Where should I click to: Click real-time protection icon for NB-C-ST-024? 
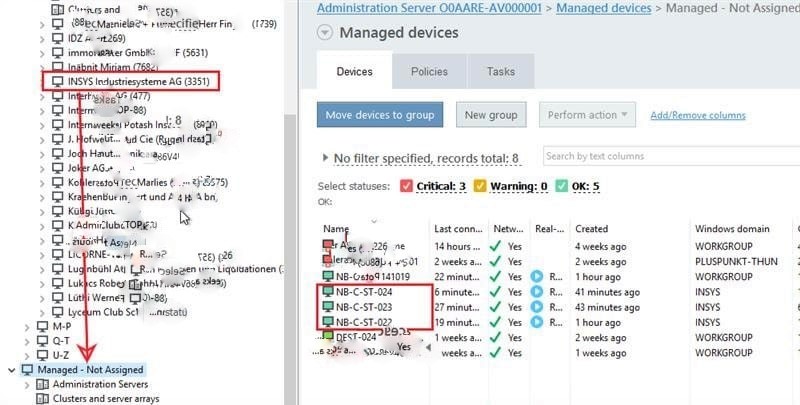pos(537,292)
